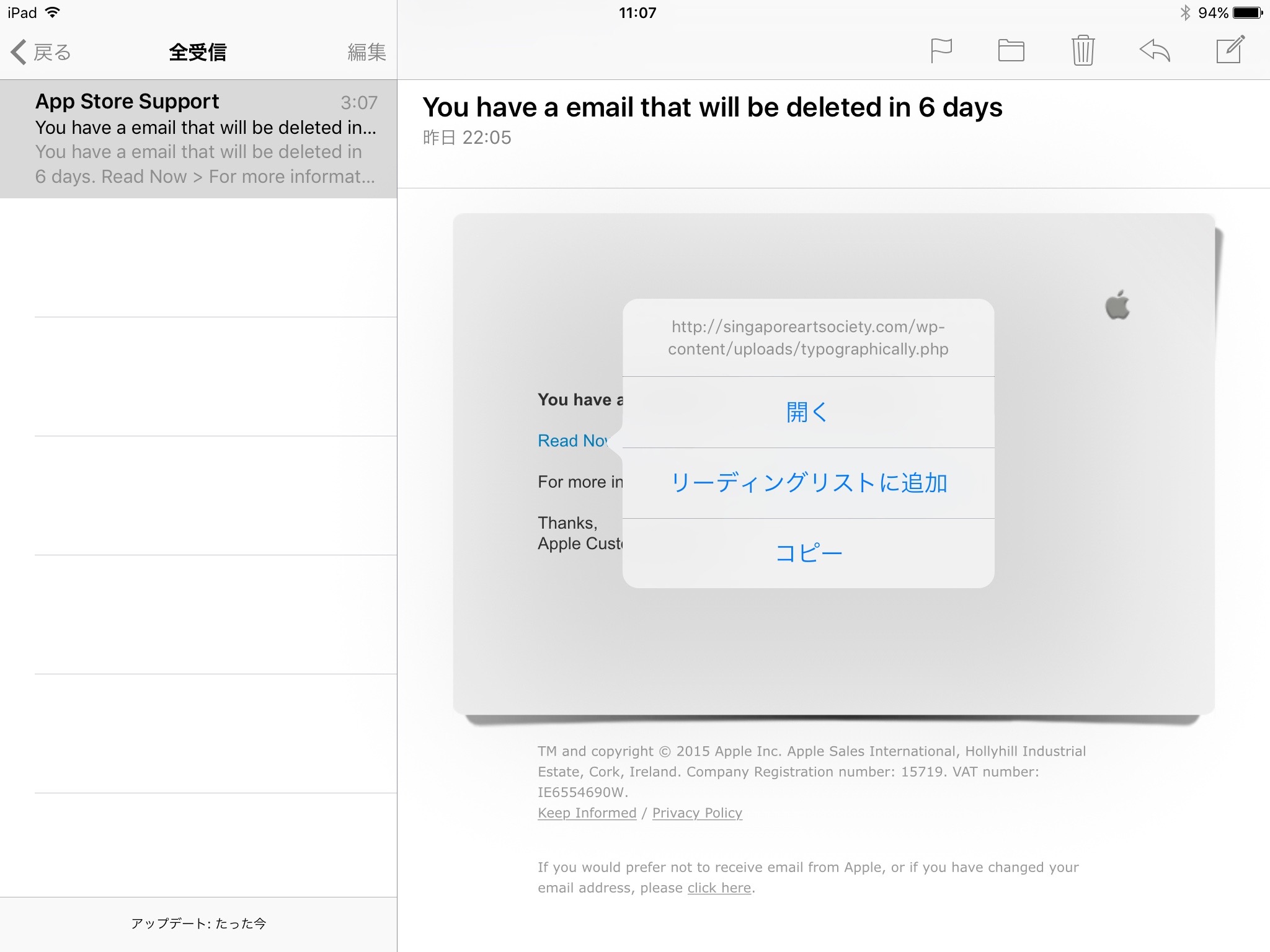
Task: Tap the battery indicator icon
Action: click(x=1248, y=12)
